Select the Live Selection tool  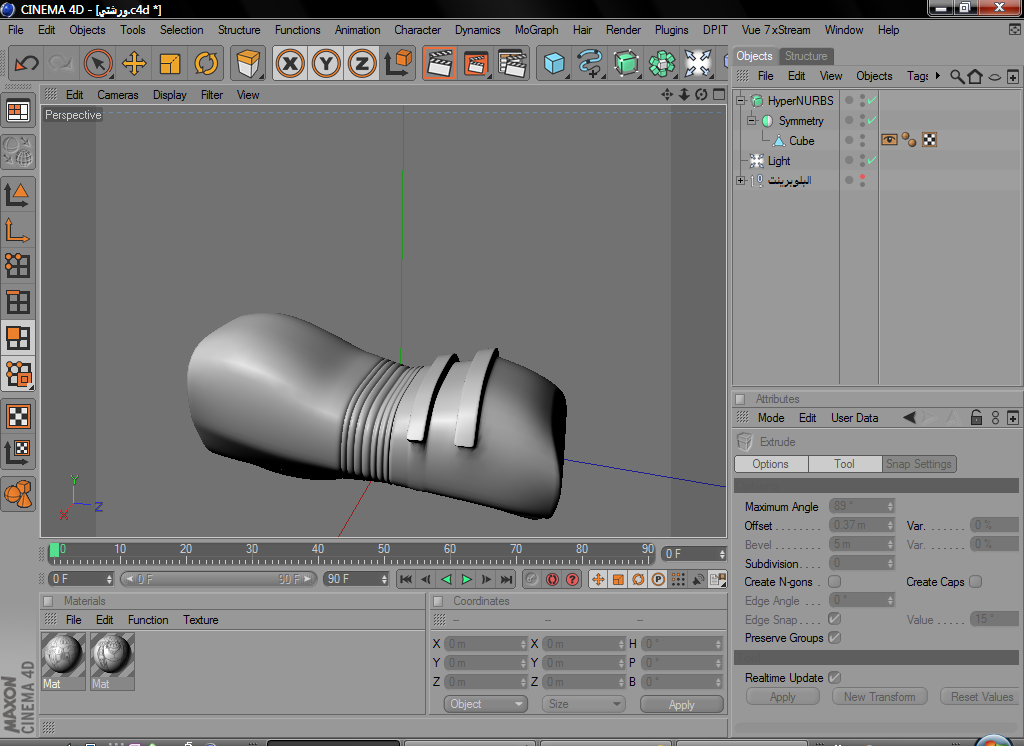coord(98,64)
